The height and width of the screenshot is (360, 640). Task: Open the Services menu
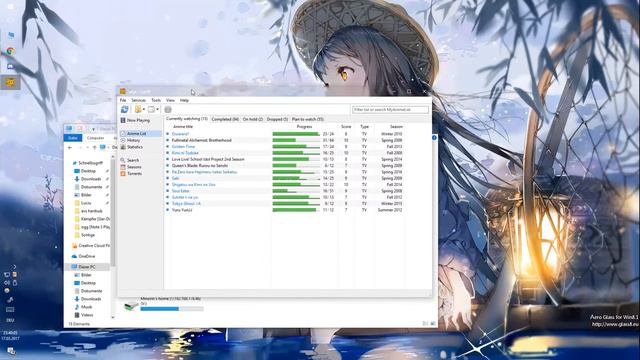pos(138,100)
